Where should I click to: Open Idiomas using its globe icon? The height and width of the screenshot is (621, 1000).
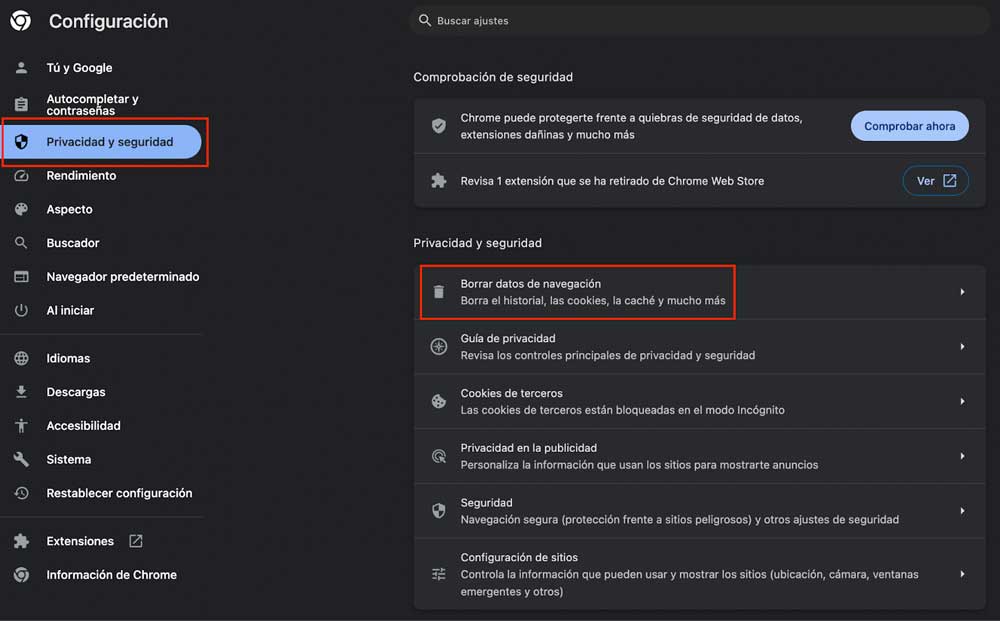pos(21,357)
